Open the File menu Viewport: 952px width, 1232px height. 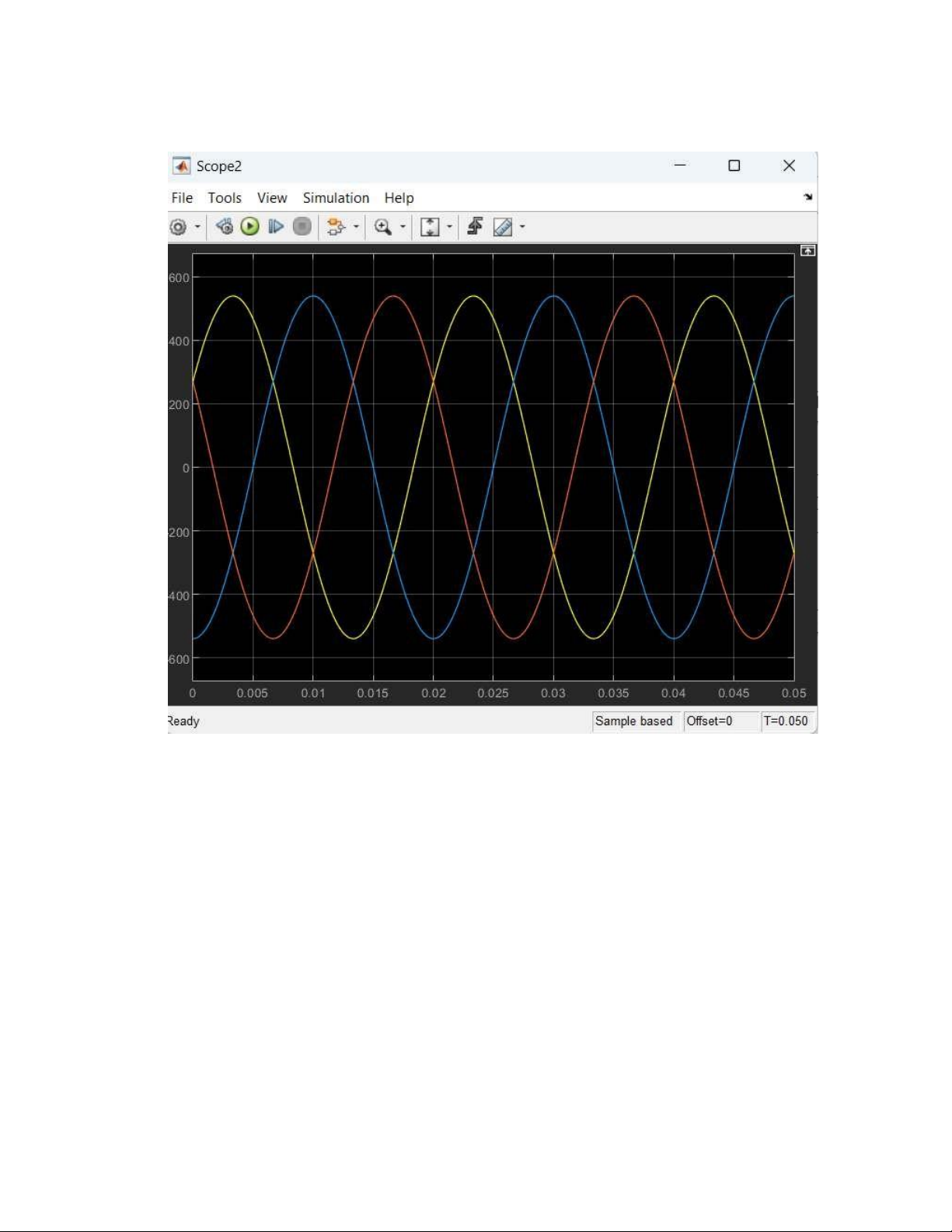pyautogui.click(x=182, y=198)
